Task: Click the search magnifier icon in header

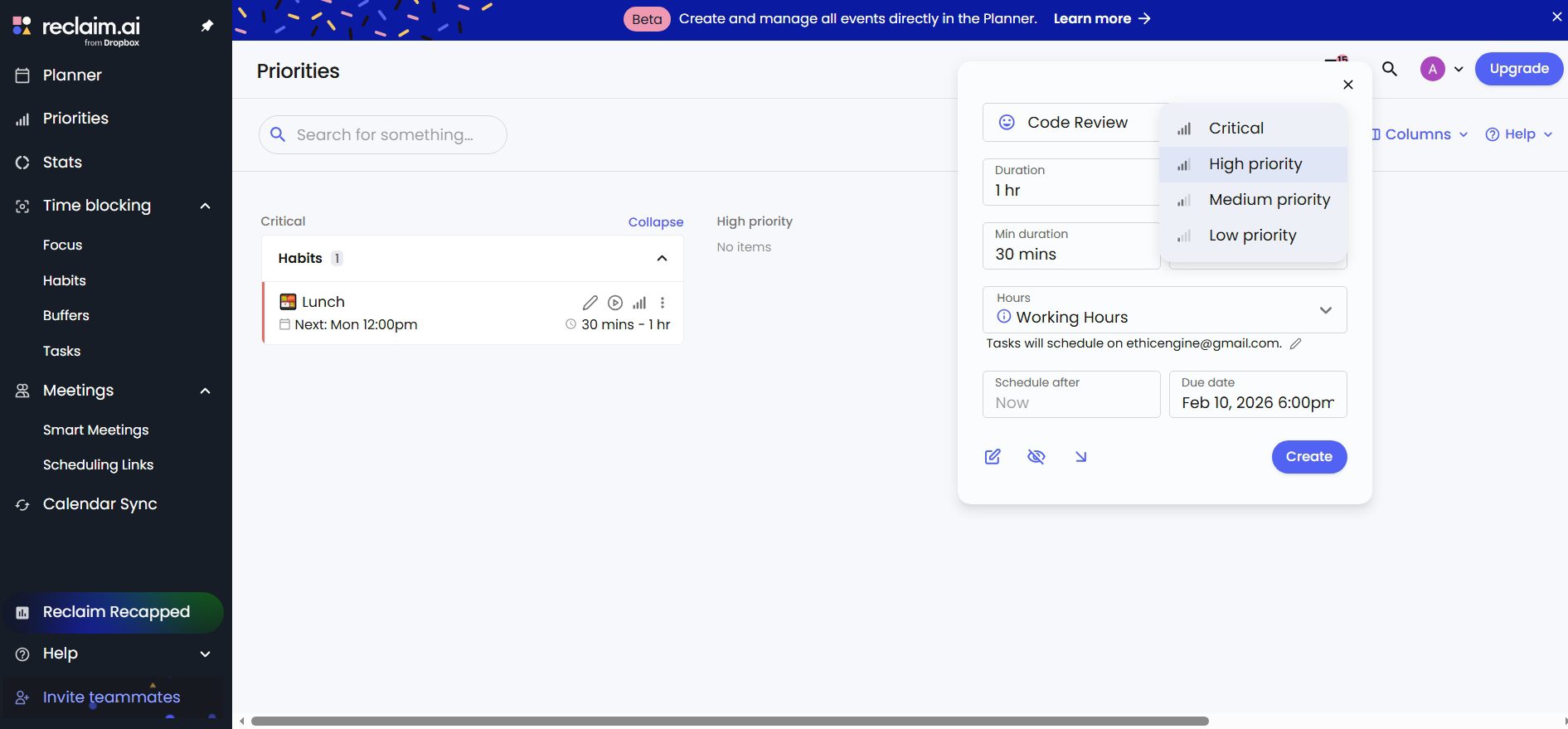Action: [1390, 69]
